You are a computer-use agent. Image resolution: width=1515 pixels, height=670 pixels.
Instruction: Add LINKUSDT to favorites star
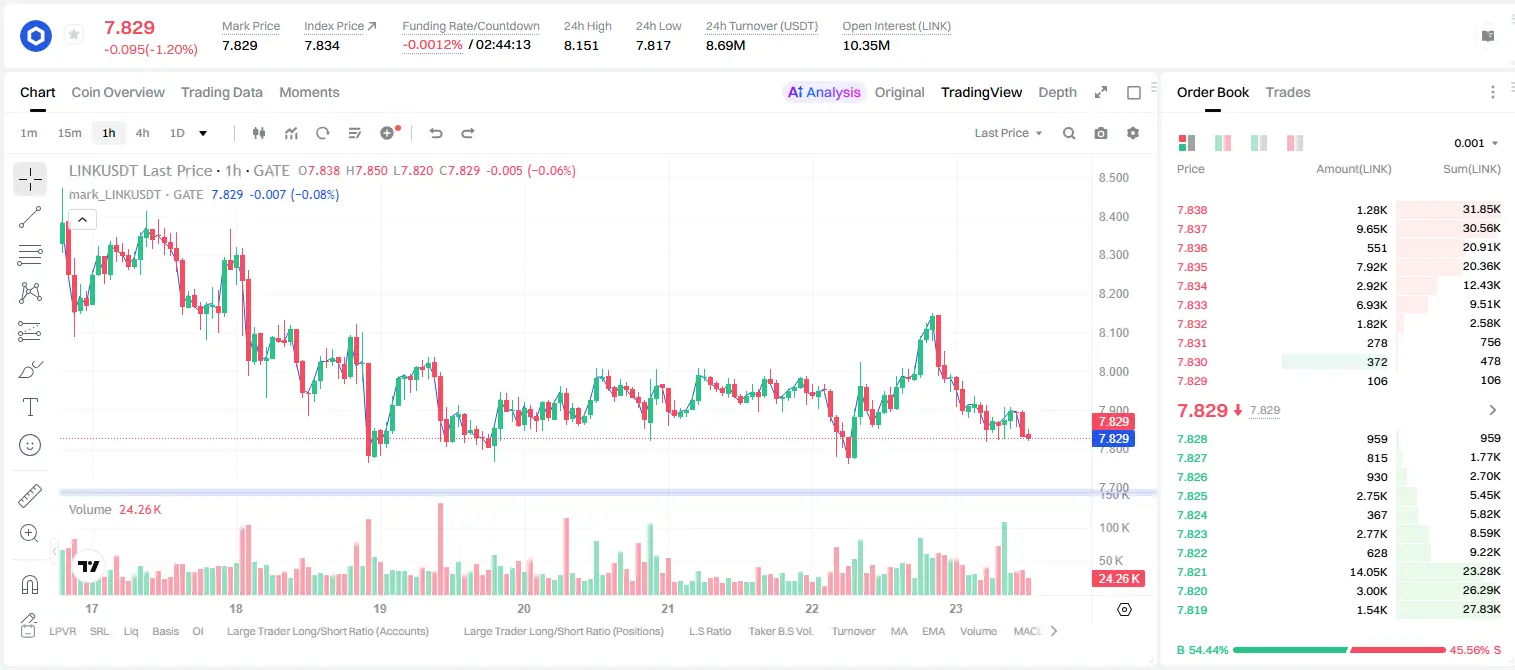pos(74,35)
